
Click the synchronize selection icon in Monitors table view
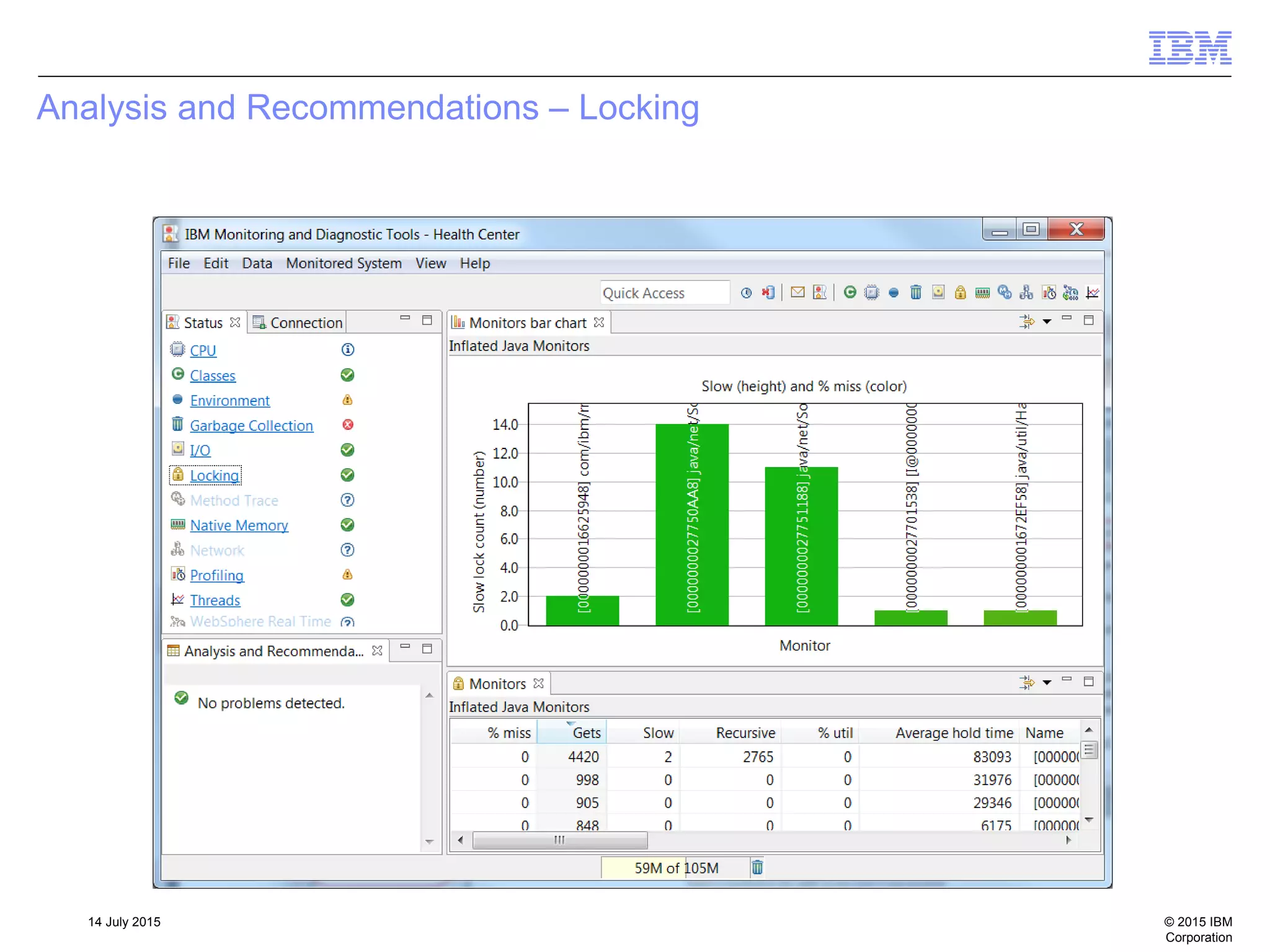1027,682
